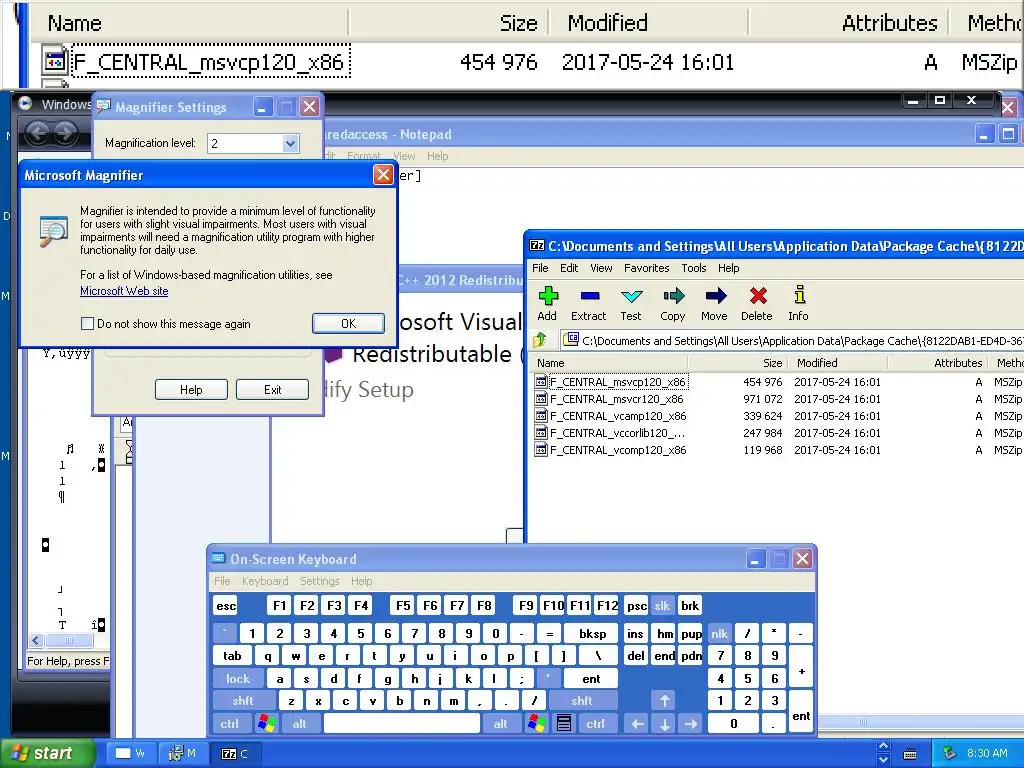Switch to the 'M' taskbar button
Screen dimensions: 1024x768
click(x=184, y=754)
